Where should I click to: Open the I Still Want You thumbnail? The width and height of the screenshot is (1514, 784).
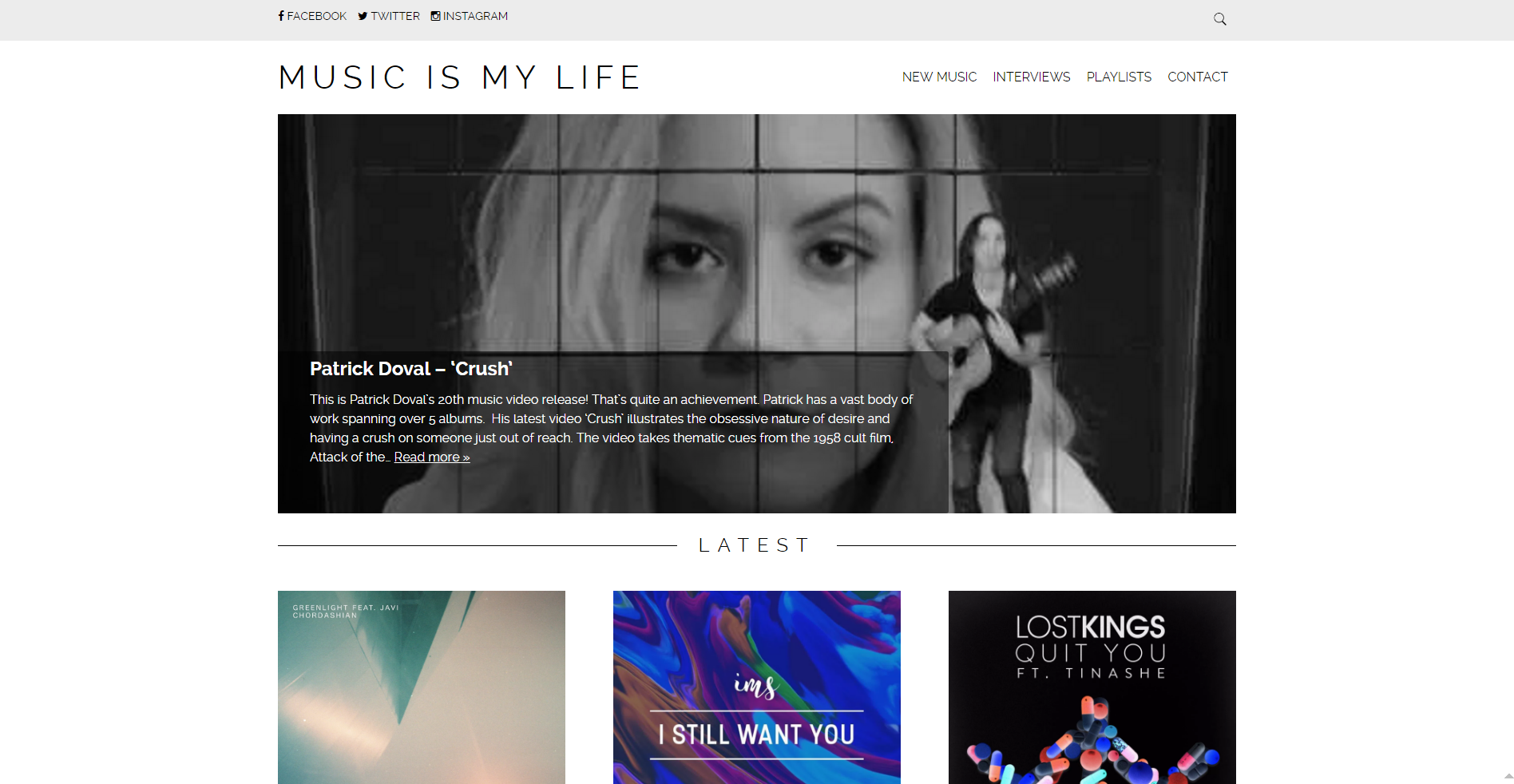tap(757, 687)
